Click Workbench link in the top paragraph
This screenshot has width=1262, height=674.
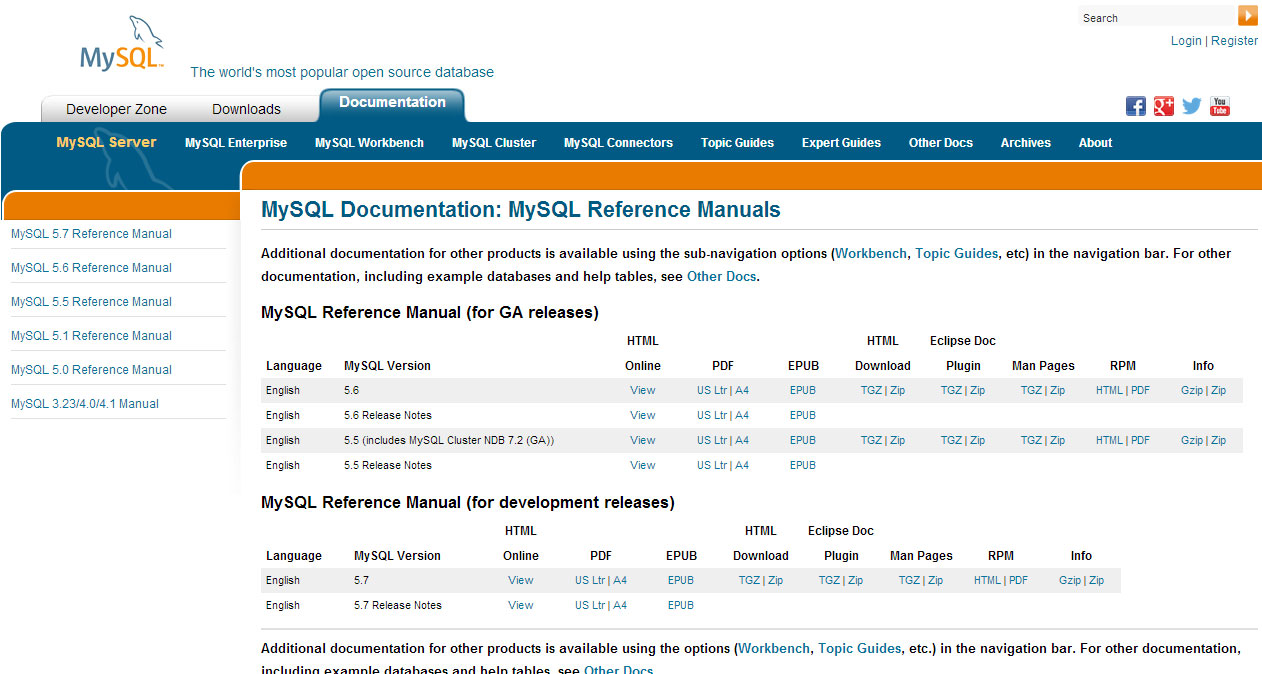(x=871, y=254)
